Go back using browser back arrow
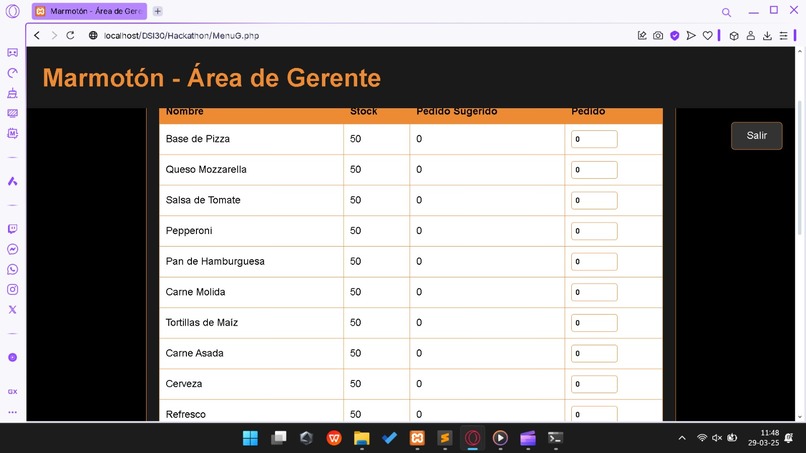Screen dimensions: 806x453 37,35
